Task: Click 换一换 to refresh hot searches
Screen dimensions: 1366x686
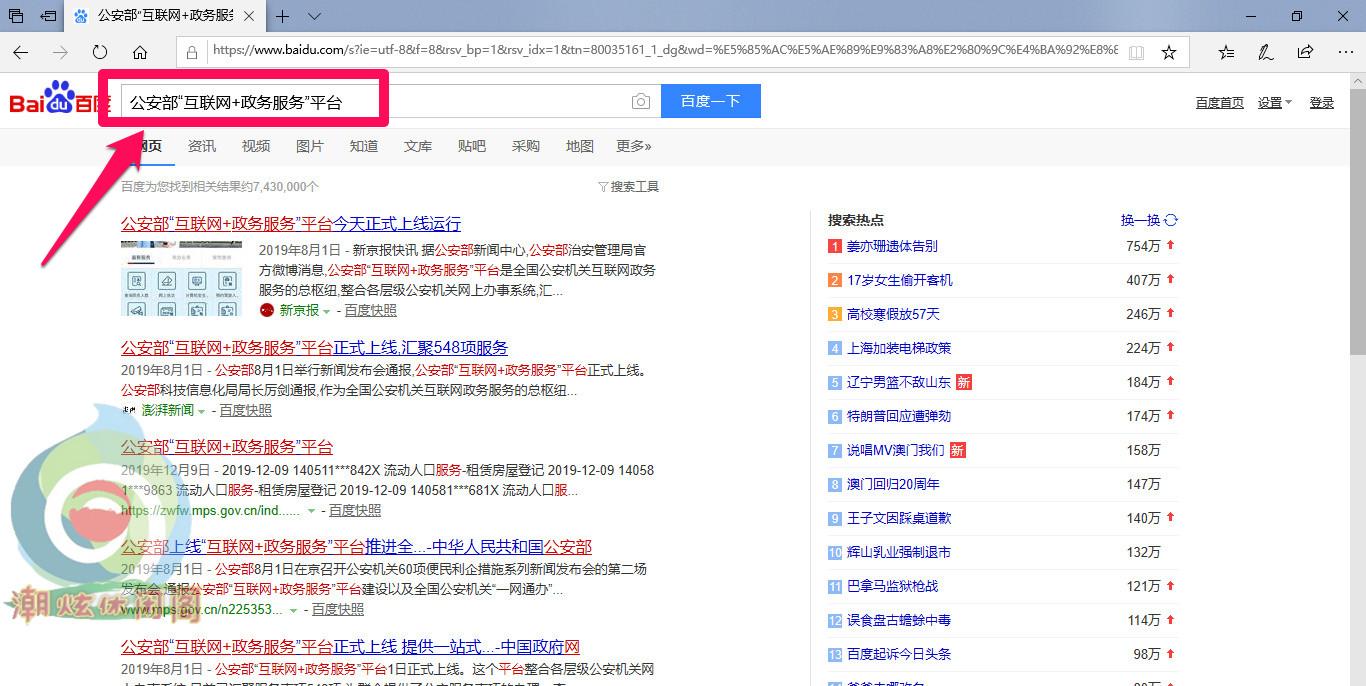Action: point(1149,220)
